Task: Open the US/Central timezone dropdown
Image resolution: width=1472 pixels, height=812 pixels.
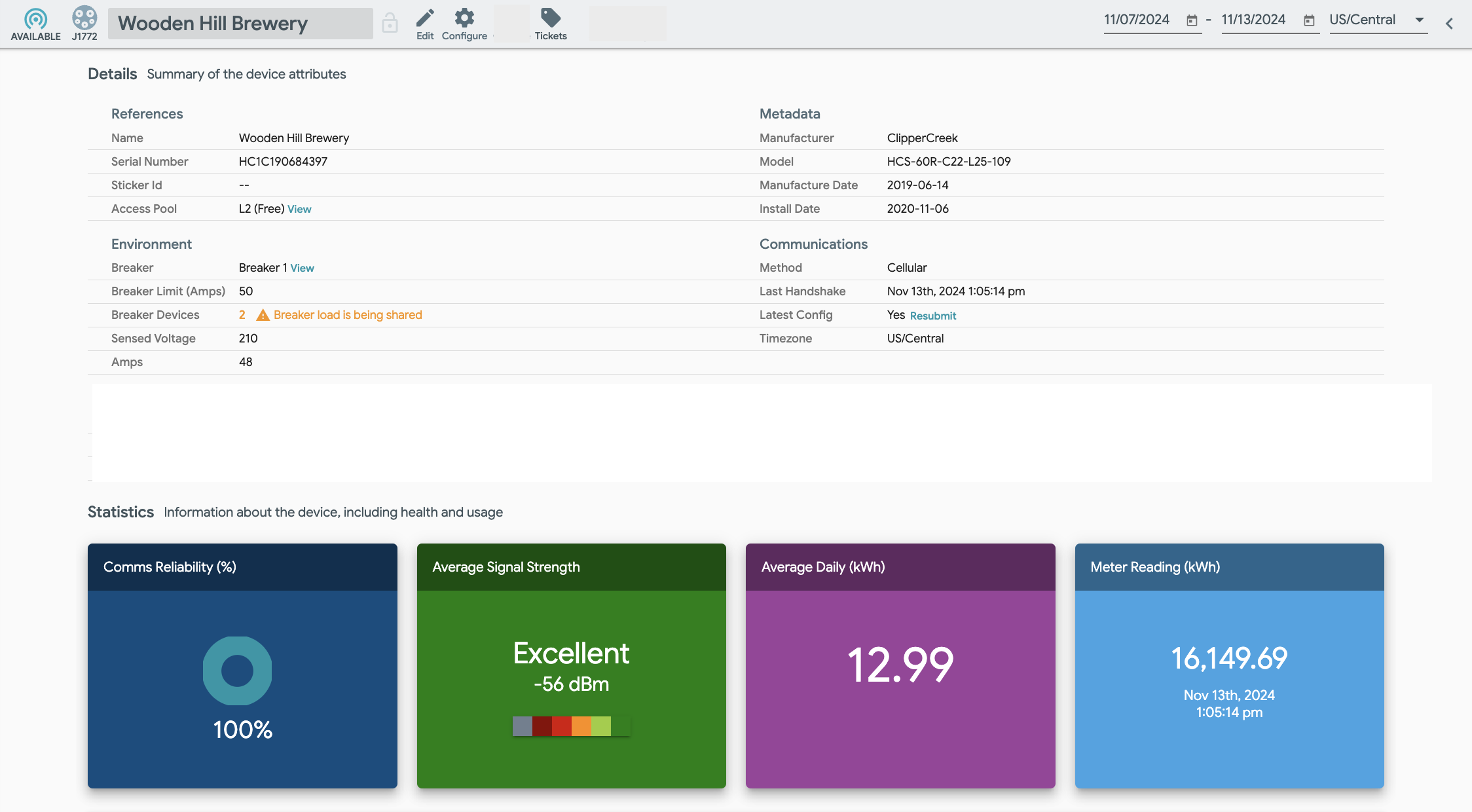Action: (1378, 20)
